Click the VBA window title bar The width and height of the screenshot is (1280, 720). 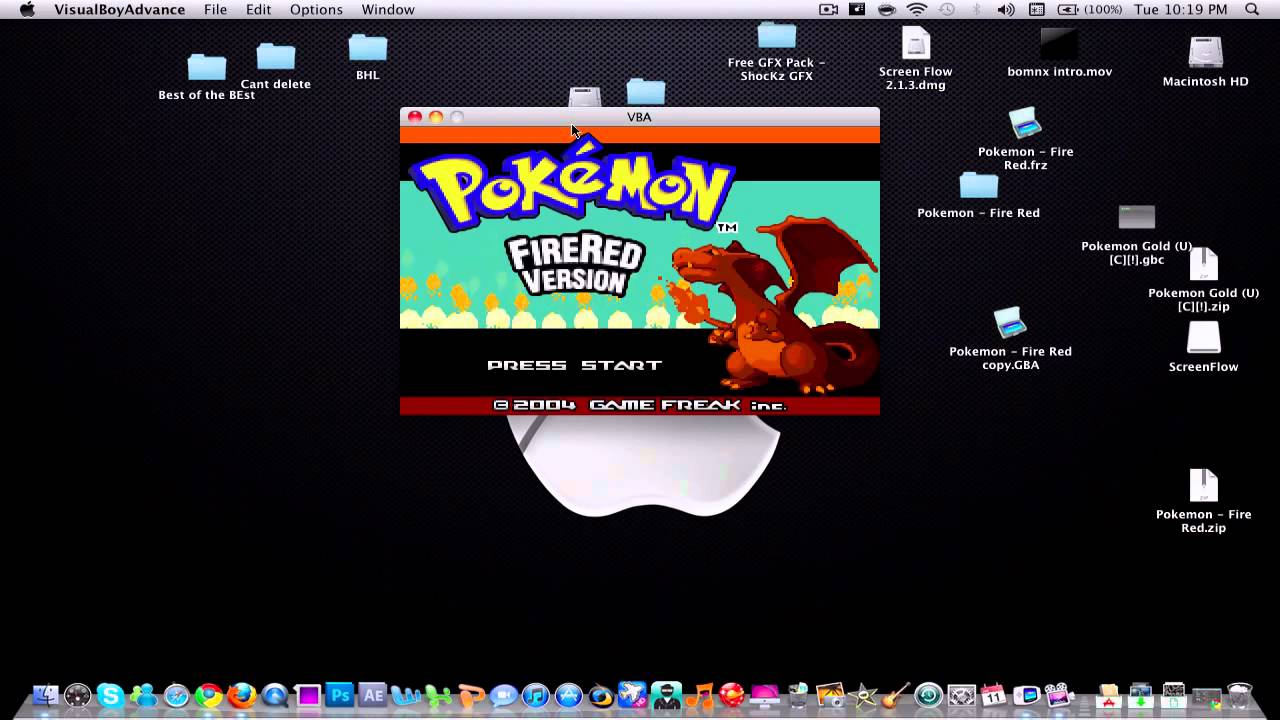[639, 116]
